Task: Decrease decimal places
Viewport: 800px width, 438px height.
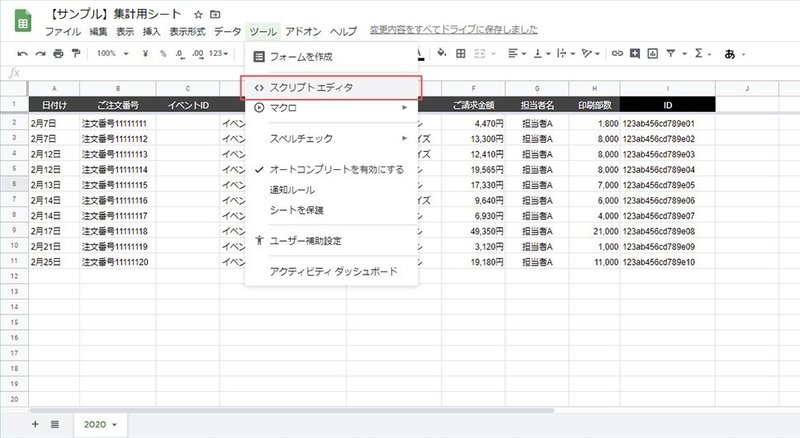Action: pos(180,54)
